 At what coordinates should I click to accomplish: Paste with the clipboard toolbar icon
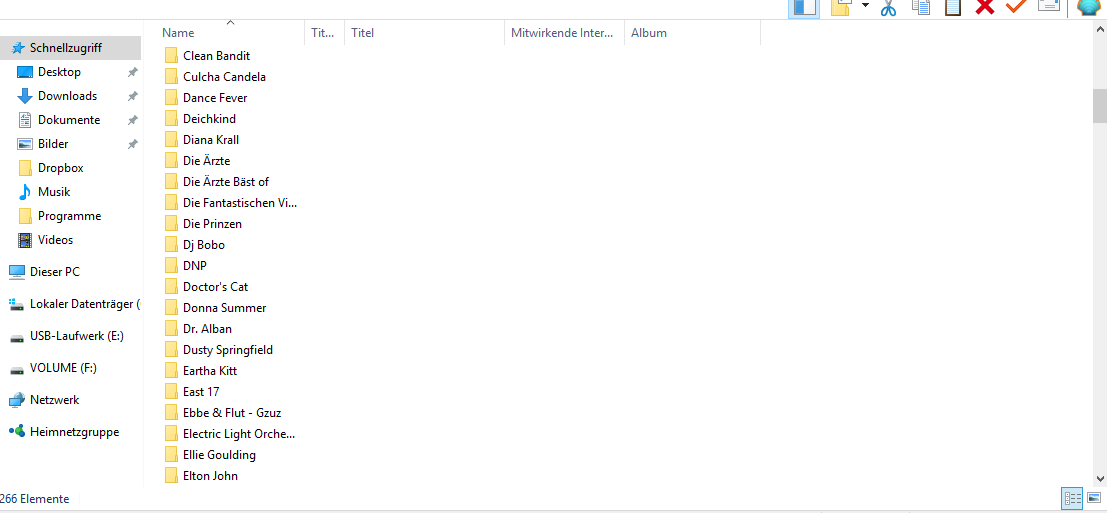click(x=952, y=7)
